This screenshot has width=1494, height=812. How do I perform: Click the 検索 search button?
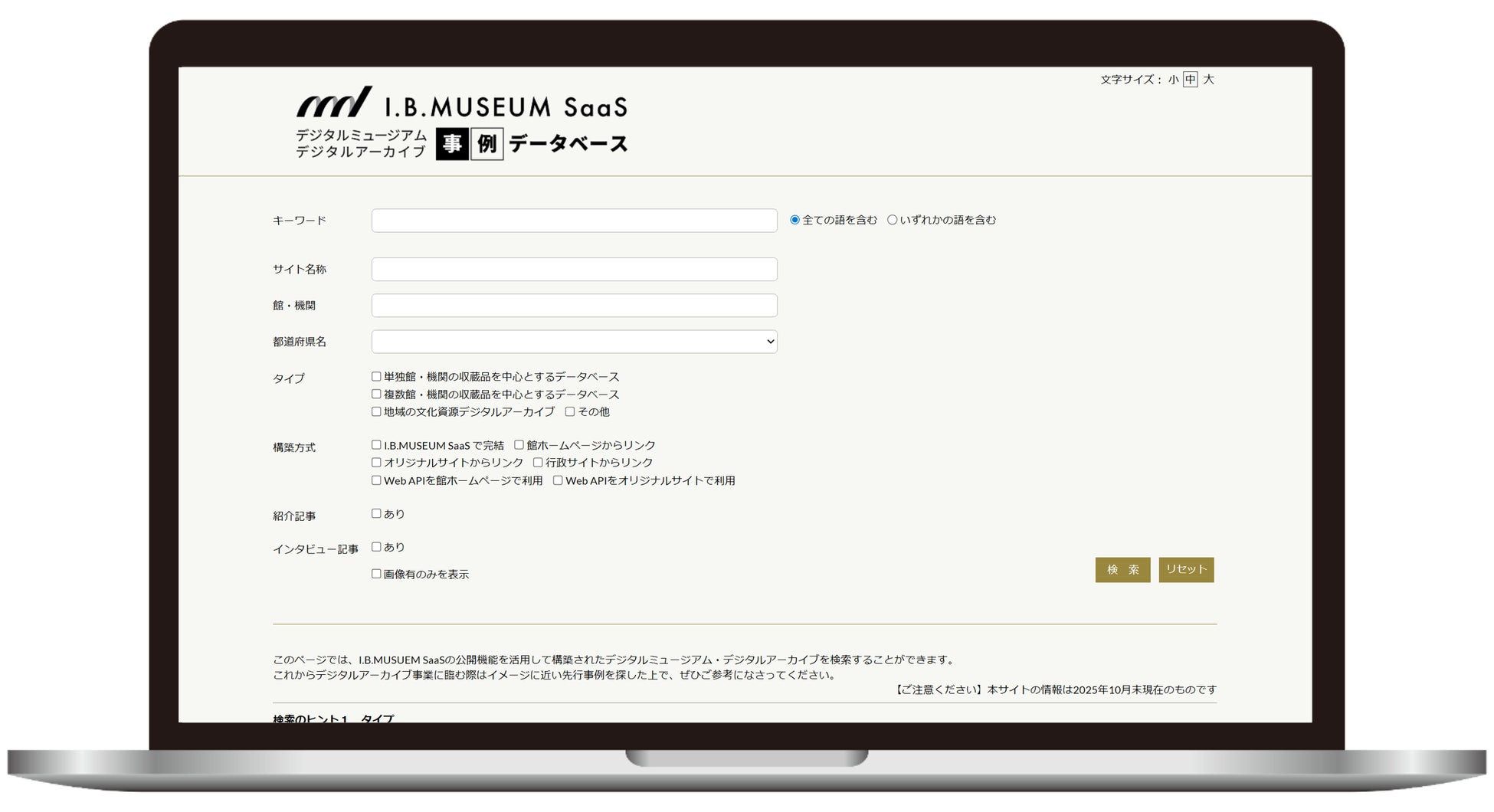point(1122,570)
